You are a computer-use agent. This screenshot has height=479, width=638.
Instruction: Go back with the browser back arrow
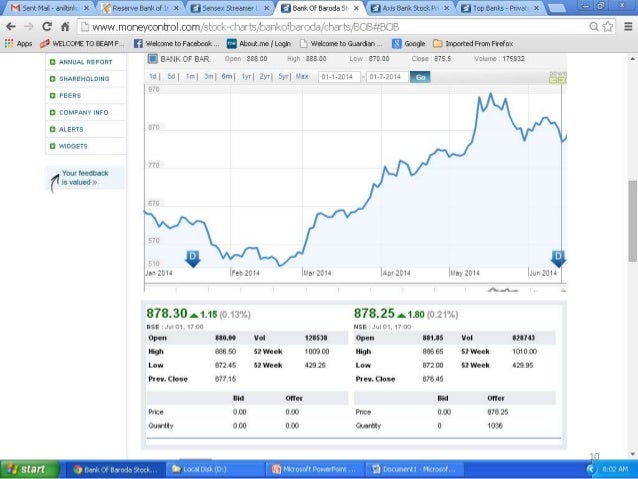click(11, 27)
